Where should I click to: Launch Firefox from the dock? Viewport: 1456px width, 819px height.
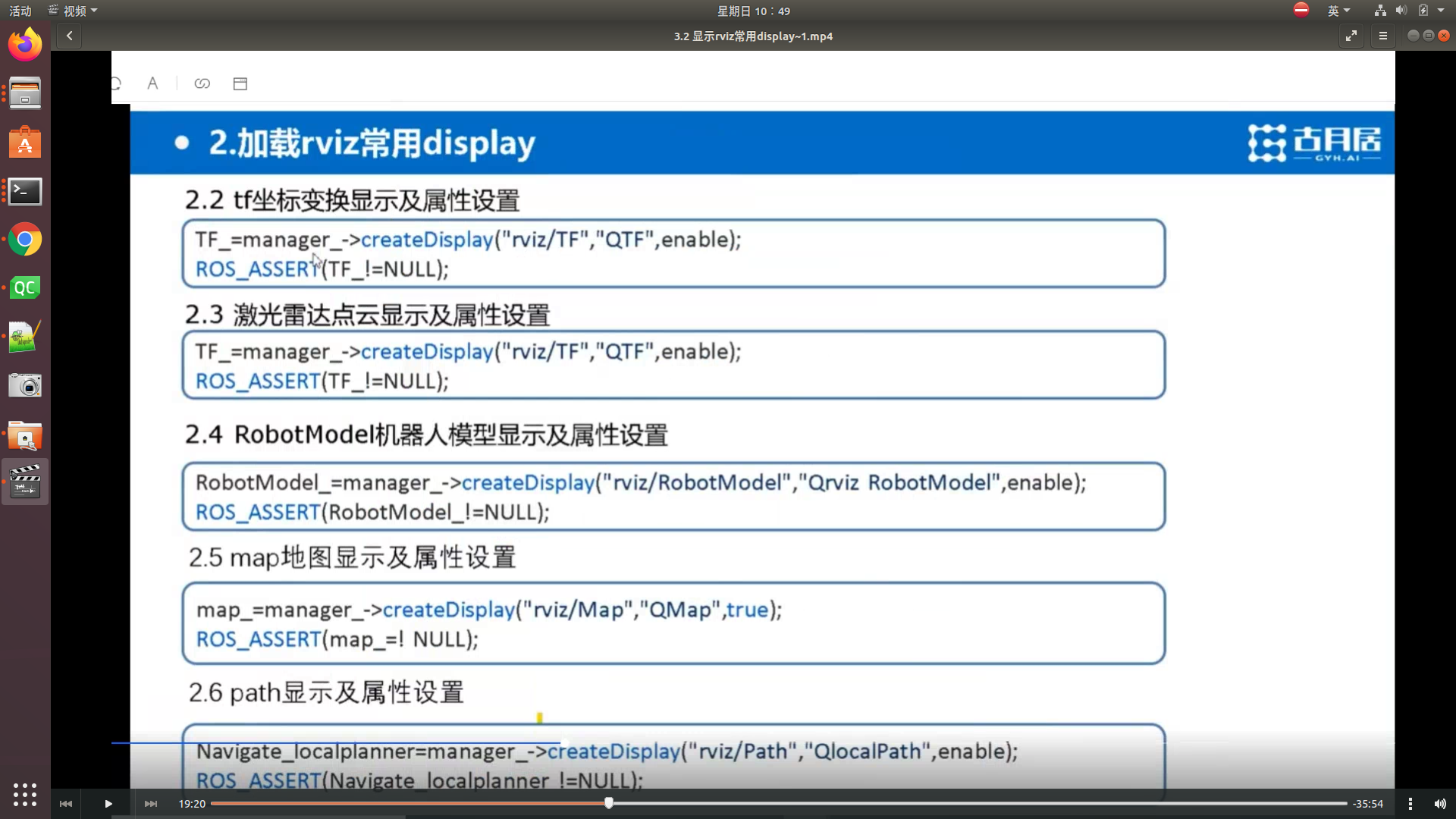(25, 45)
